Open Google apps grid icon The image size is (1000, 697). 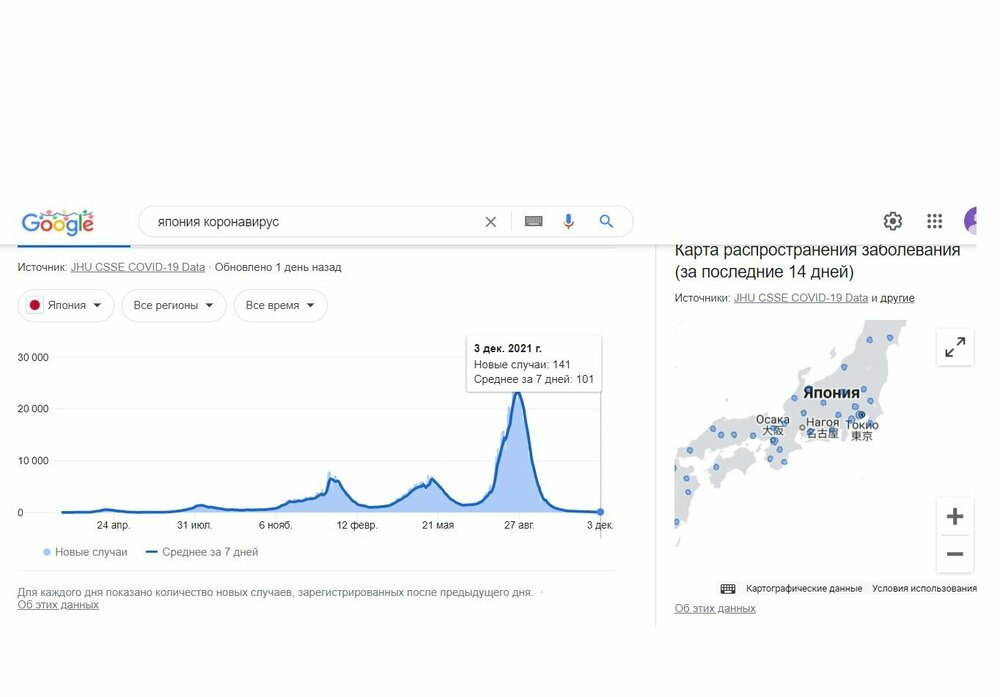point(934,222)
